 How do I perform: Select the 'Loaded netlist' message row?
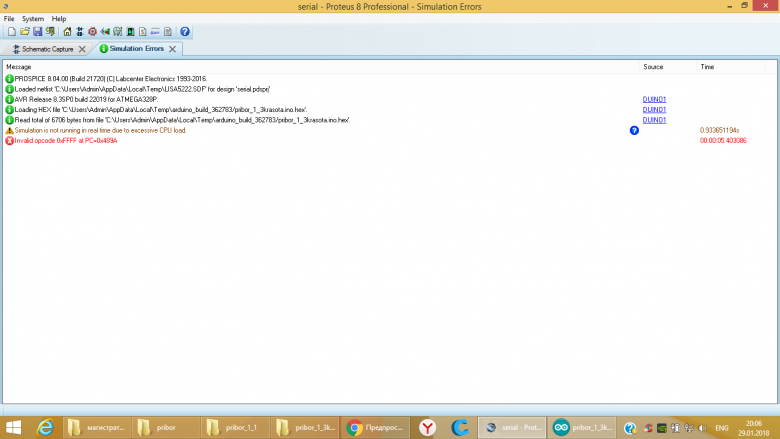coord(390,89)
